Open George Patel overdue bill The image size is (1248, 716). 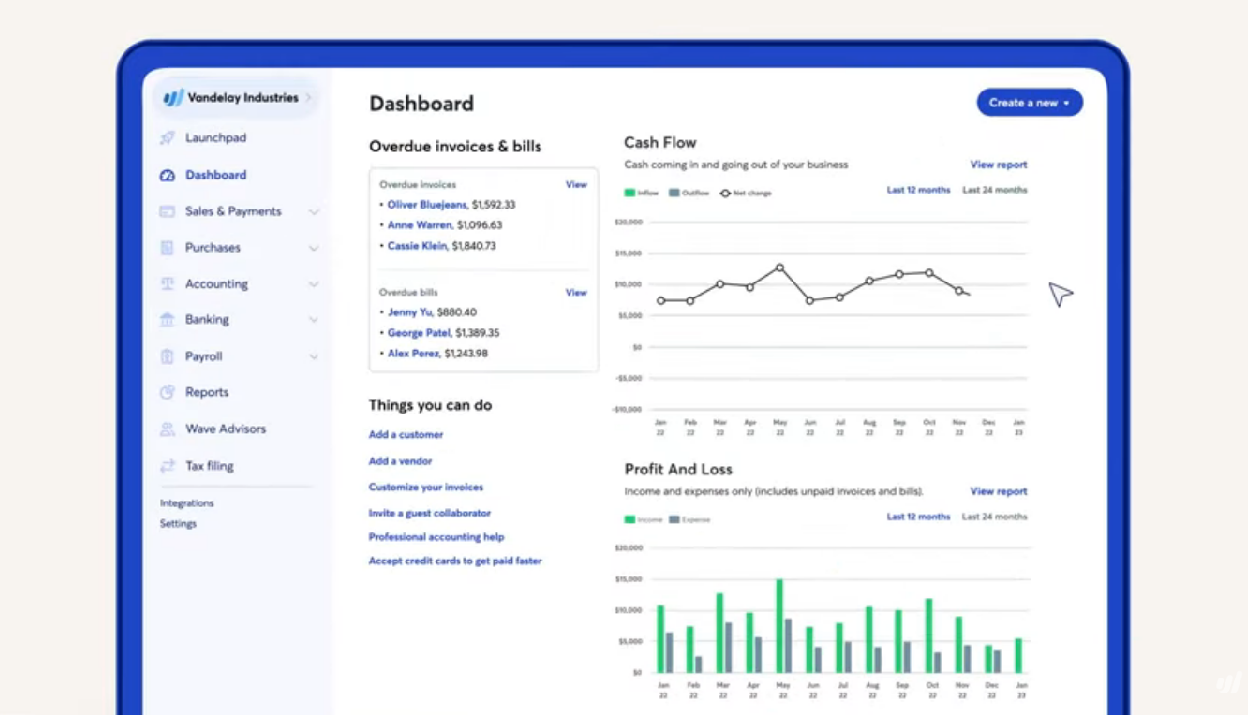point(419,333)
